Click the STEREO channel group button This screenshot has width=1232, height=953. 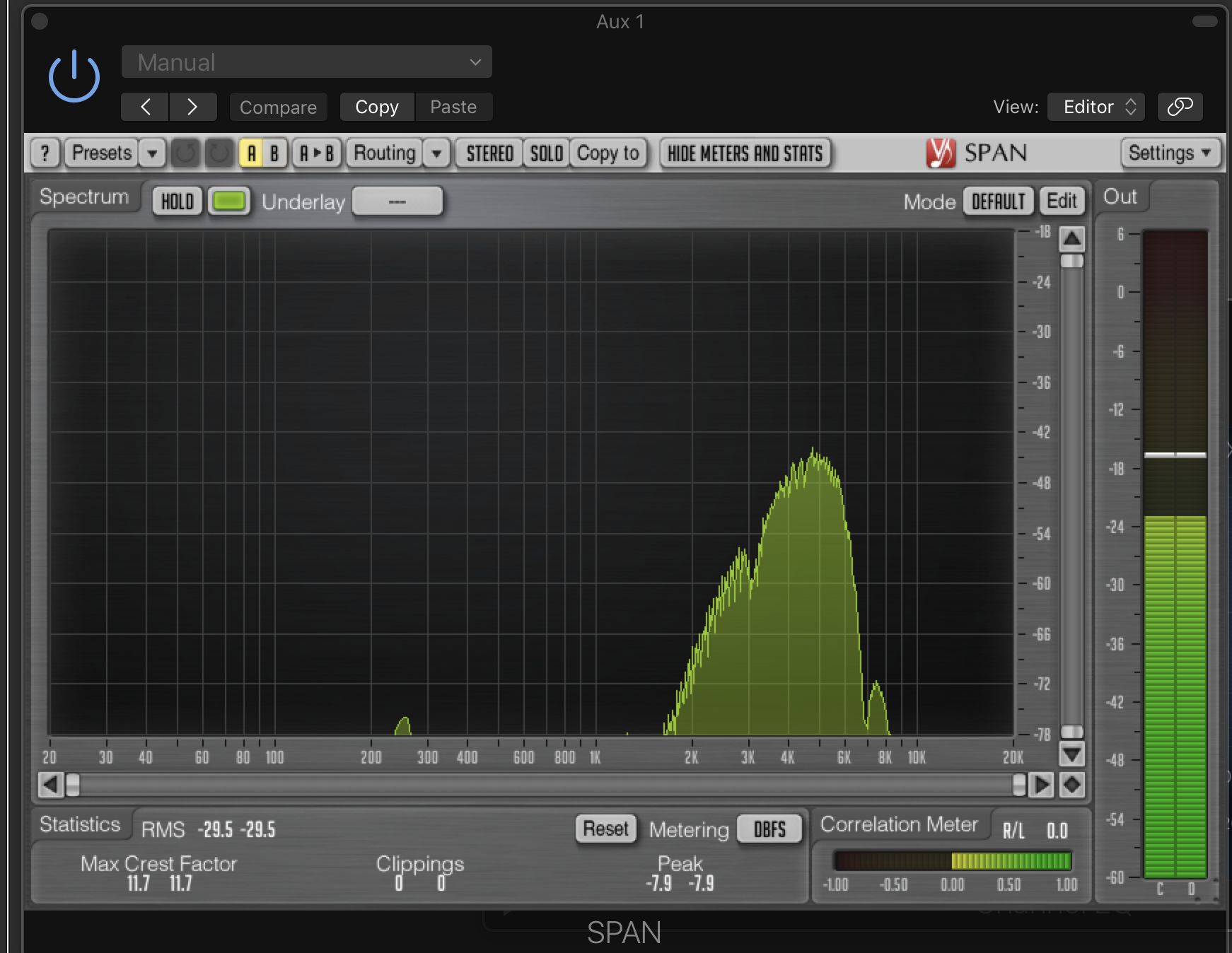pyautogui.click(x=489, y=153)
